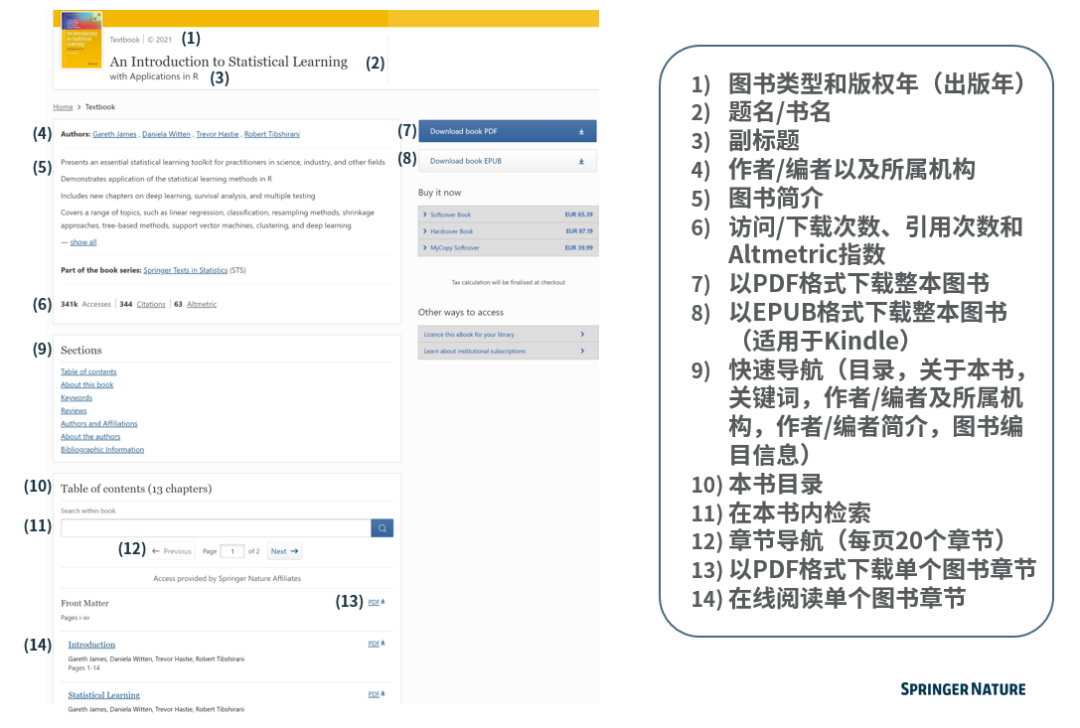
Task: Open Learn about institutional subscriptions
Action: point(508,351)
